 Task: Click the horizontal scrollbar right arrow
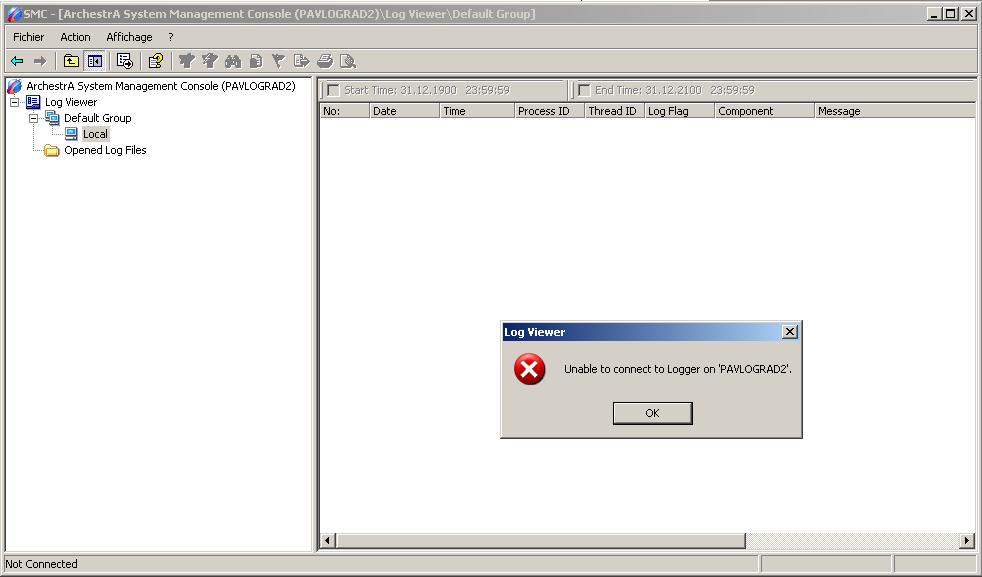(967, 541)
